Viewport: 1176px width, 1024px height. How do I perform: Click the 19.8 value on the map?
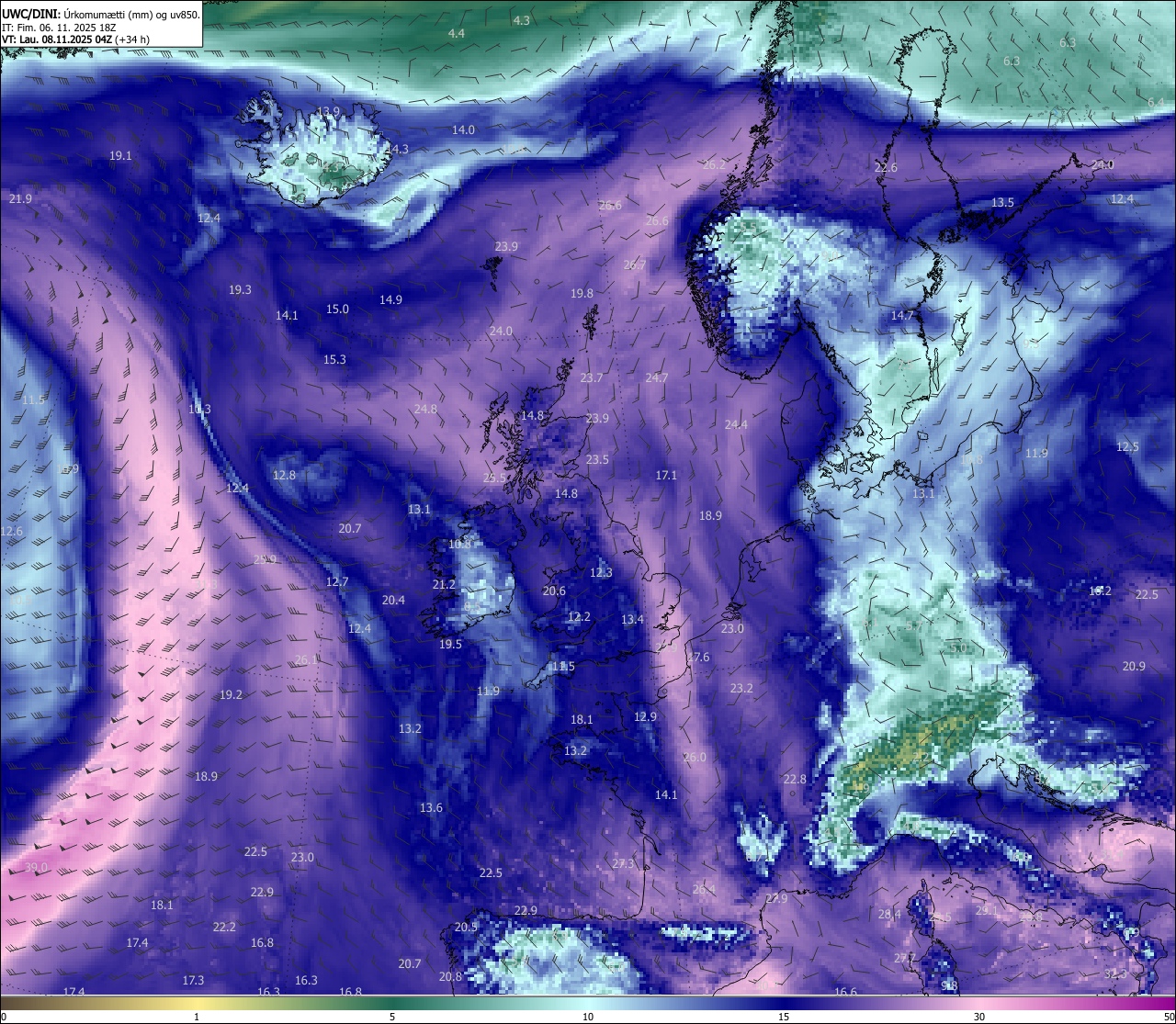[582, 294]
